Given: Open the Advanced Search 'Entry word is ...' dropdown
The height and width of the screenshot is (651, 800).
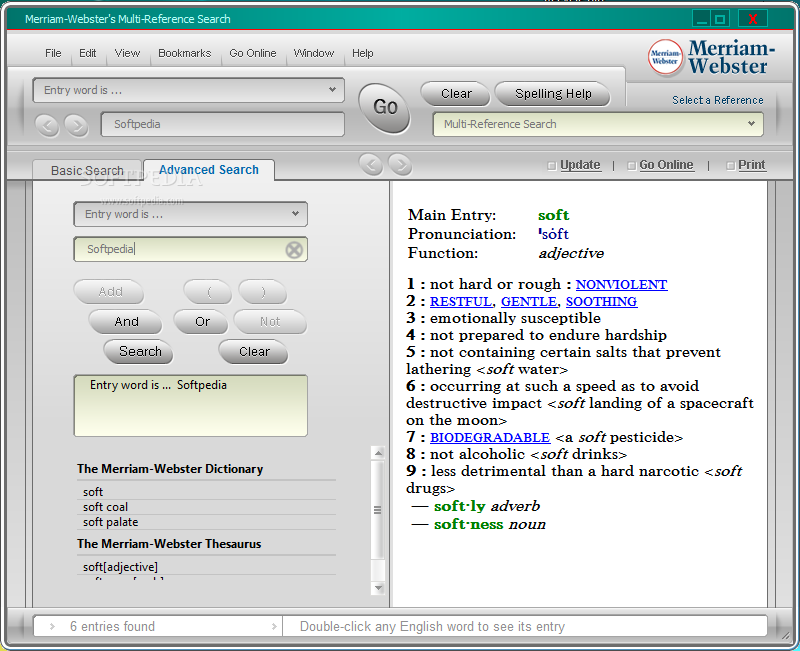Looking at the screenshot, I should [x=190, y=214].
